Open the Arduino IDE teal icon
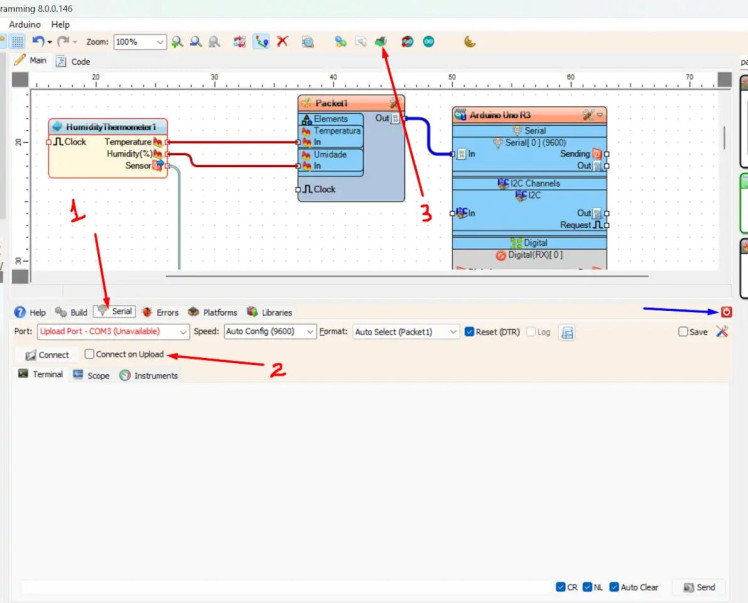 pyautogui.click(x=428, y=42)
